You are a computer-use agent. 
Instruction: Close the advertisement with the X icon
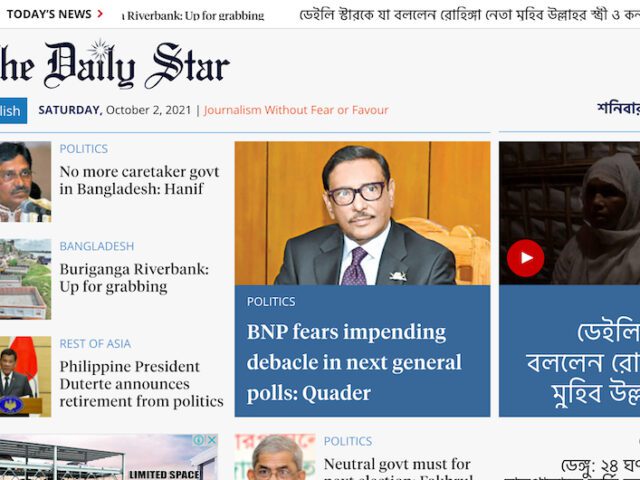click(212, 440)
